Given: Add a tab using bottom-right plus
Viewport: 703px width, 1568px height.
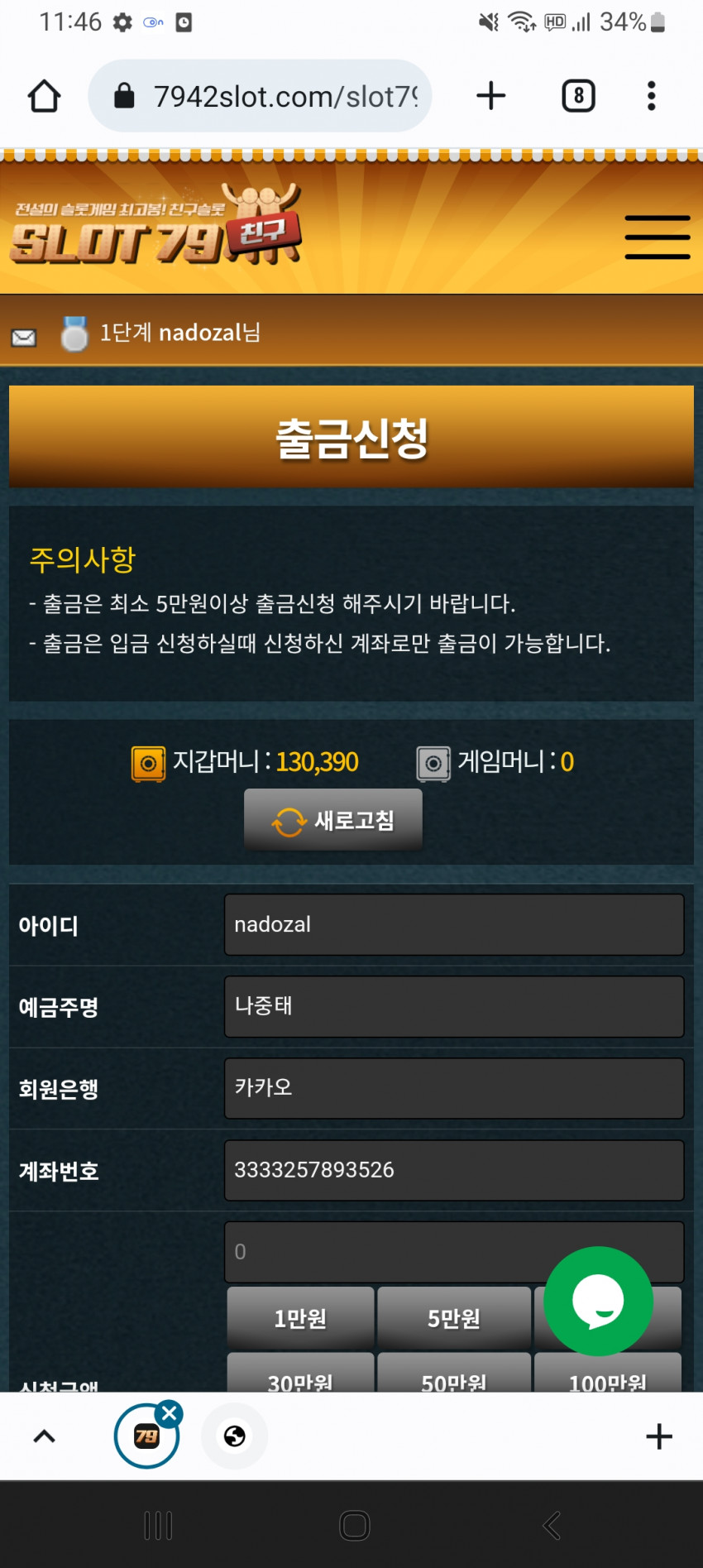Looking at the screenshot, I should (x=658, y=1436).
